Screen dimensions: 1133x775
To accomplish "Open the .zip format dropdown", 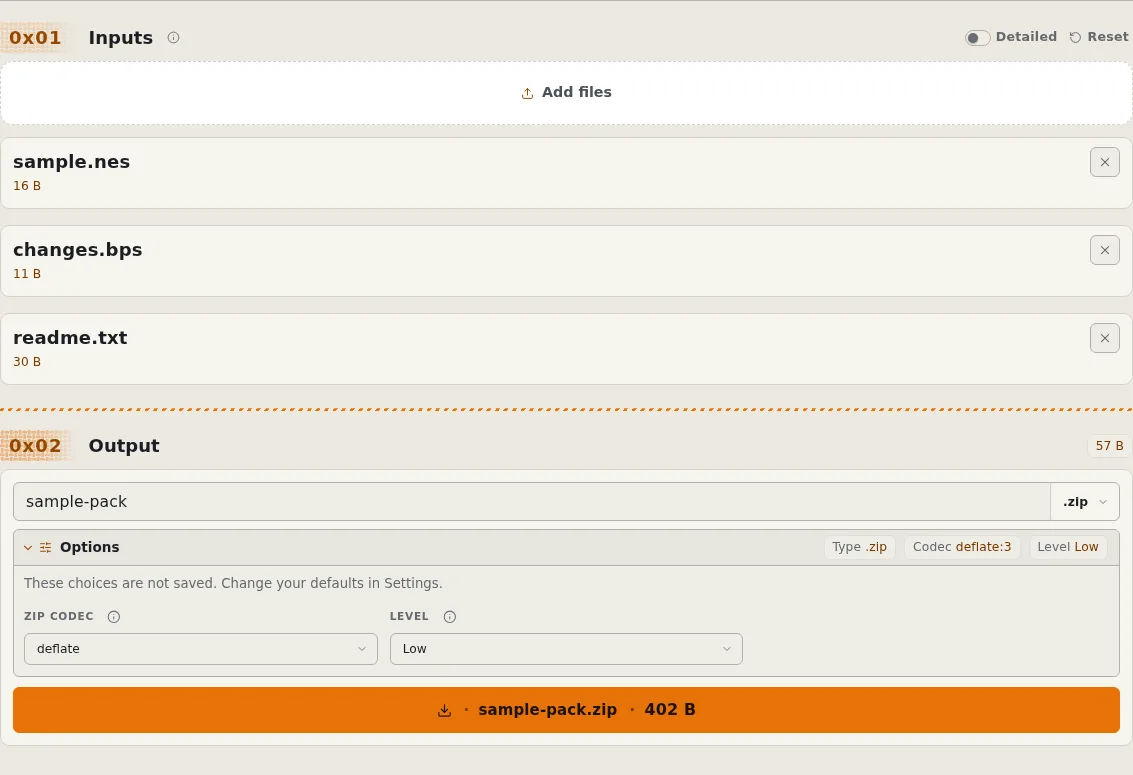I will (1085, 501).
